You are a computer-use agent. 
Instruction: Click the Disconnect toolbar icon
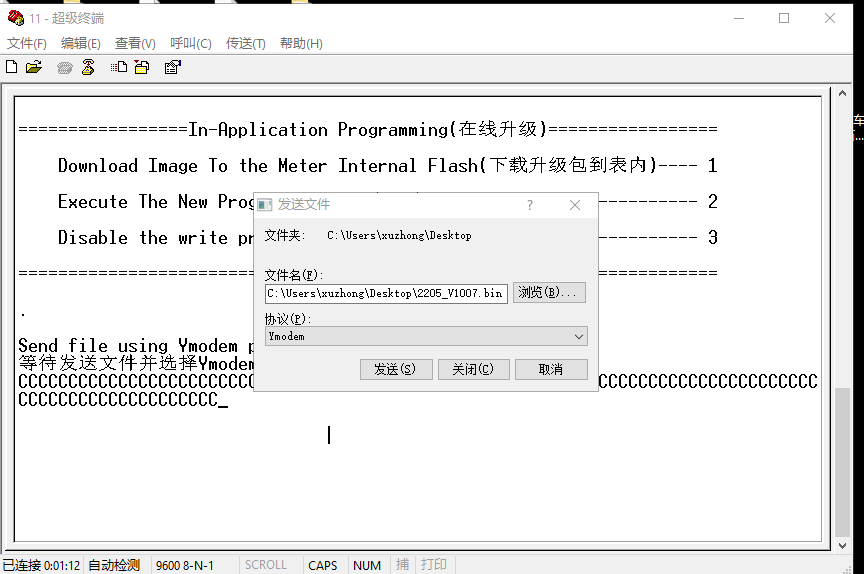coord(88,67)
